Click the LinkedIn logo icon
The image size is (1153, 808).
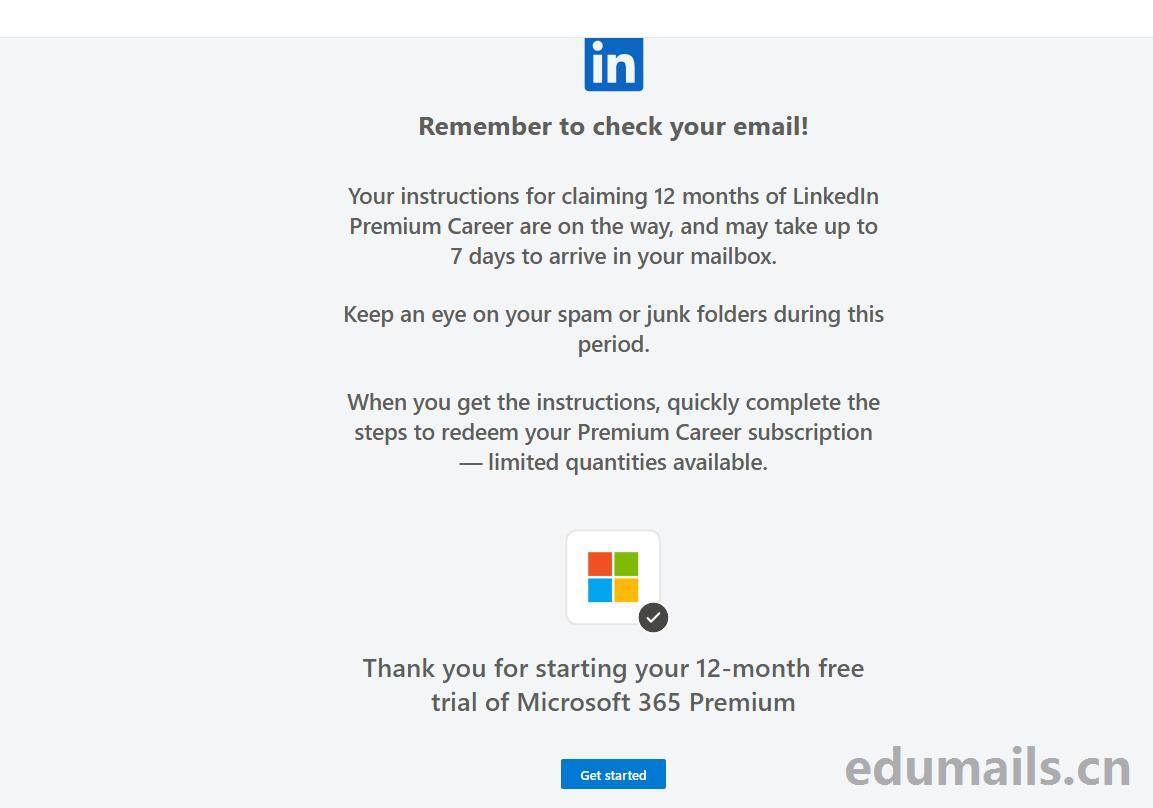pos(613,64)
